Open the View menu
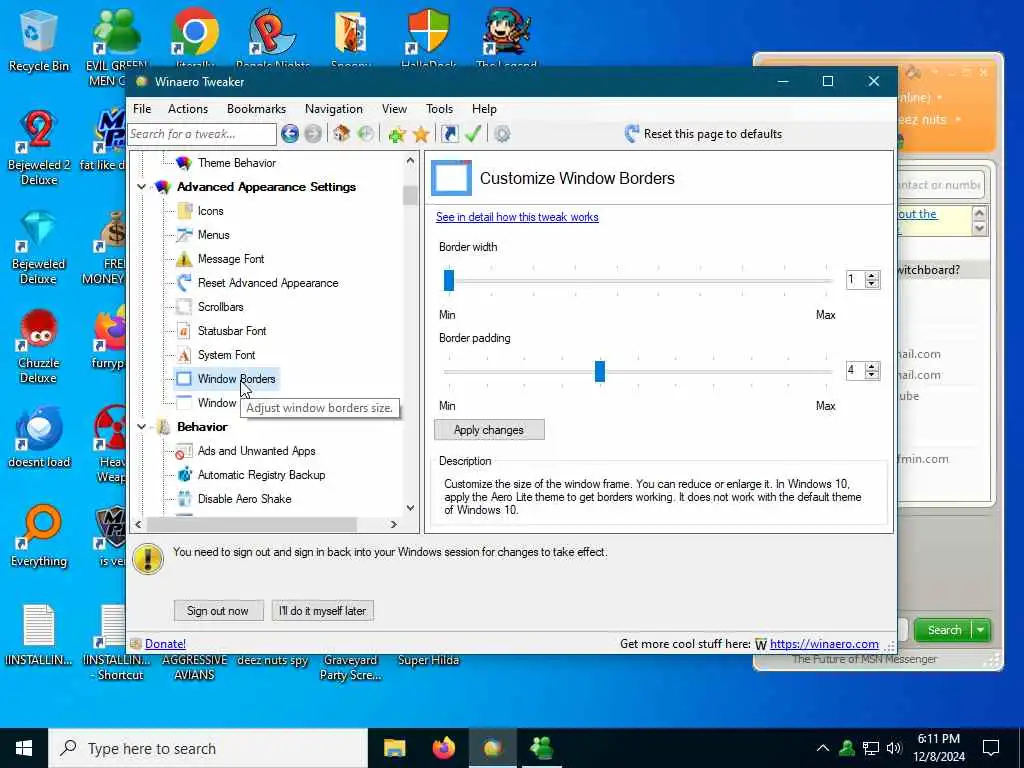Image resolution: width=1024 pixels, height=768 pixels. [x=394, y=109]
